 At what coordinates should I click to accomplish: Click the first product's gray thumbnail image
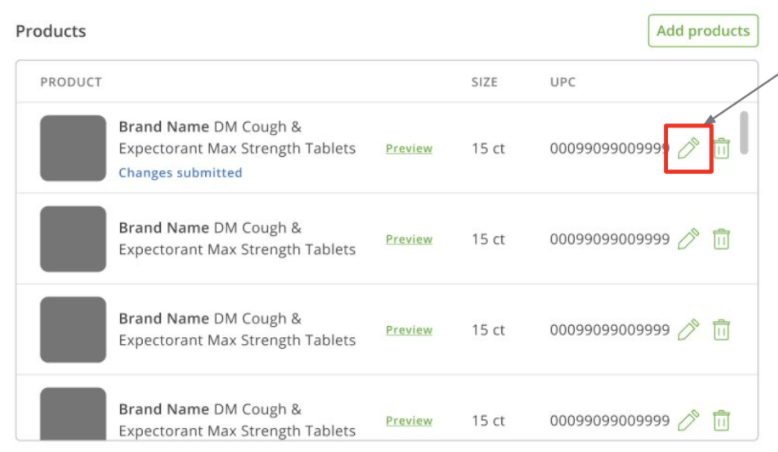click(x=73, y=148)
